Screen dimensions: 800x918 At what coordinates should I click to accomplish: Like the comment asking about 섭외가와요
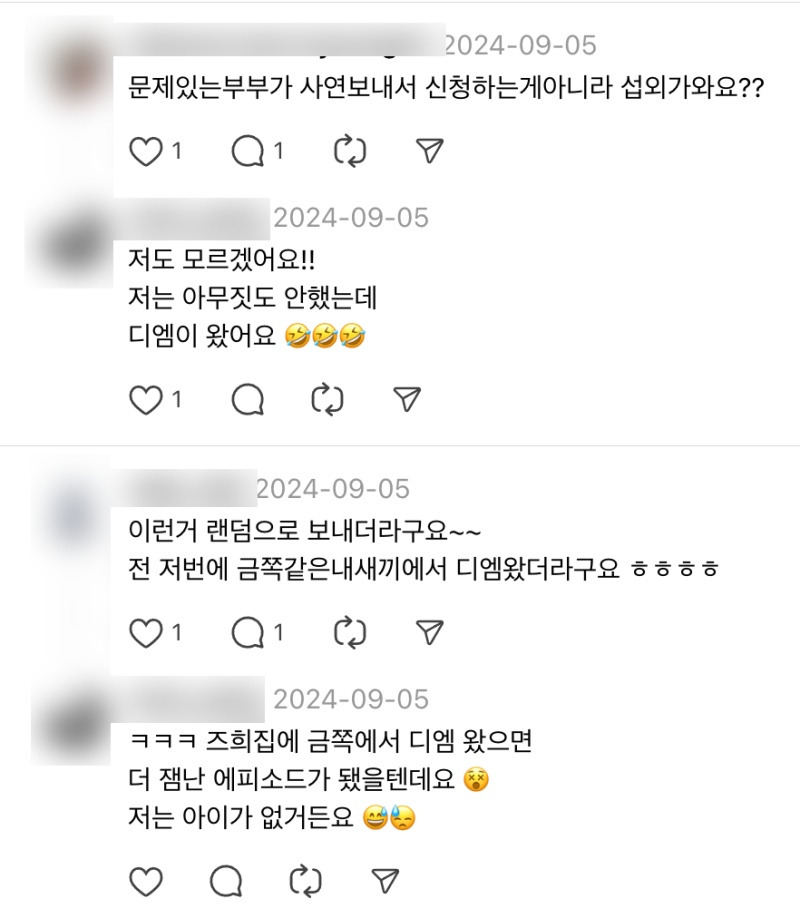click(147, 152)
